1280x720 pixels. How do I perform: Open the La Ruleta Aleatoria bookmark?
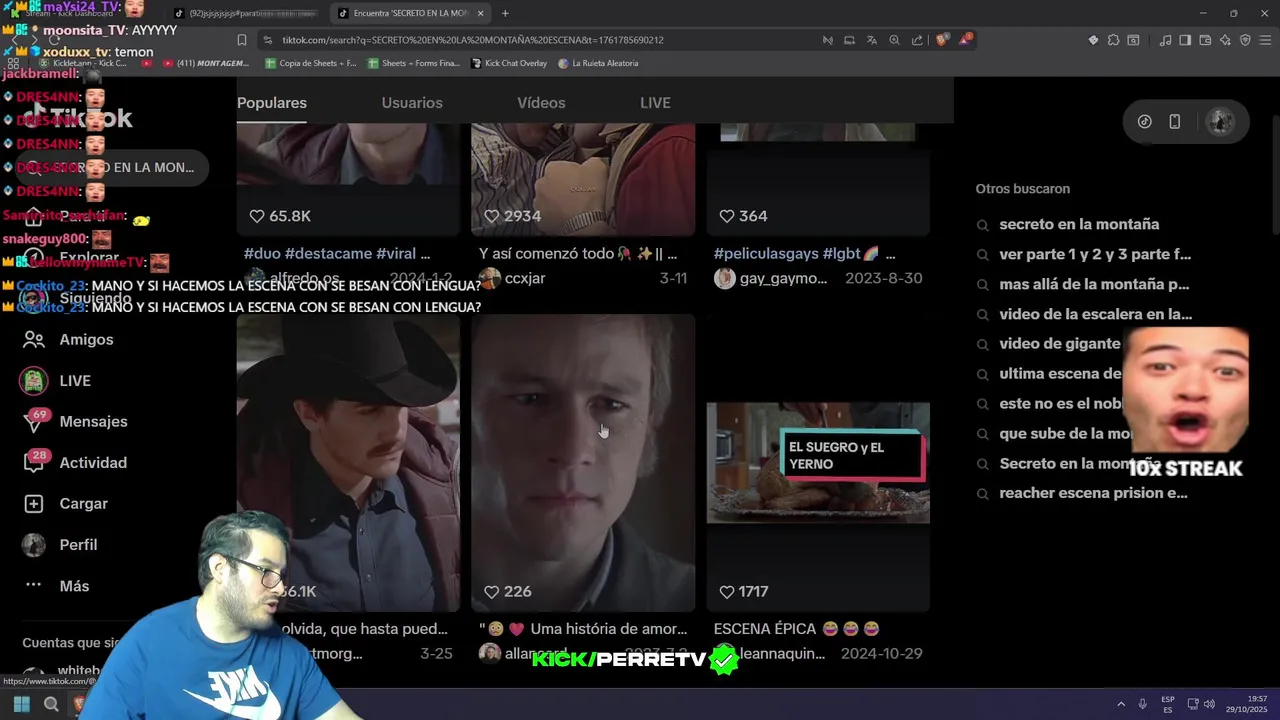click(x=598, y=63)
